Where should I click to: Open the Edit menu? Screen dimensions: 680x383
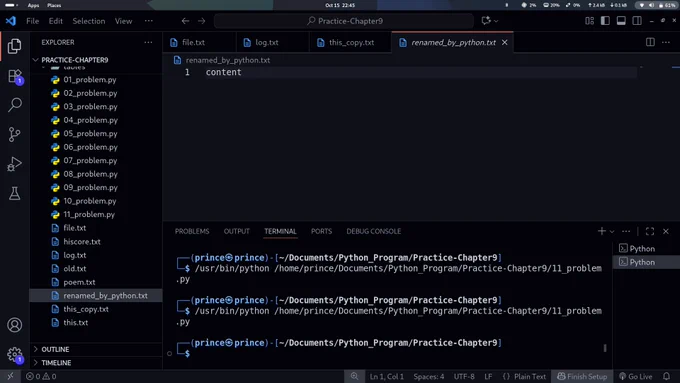[56, 21]
